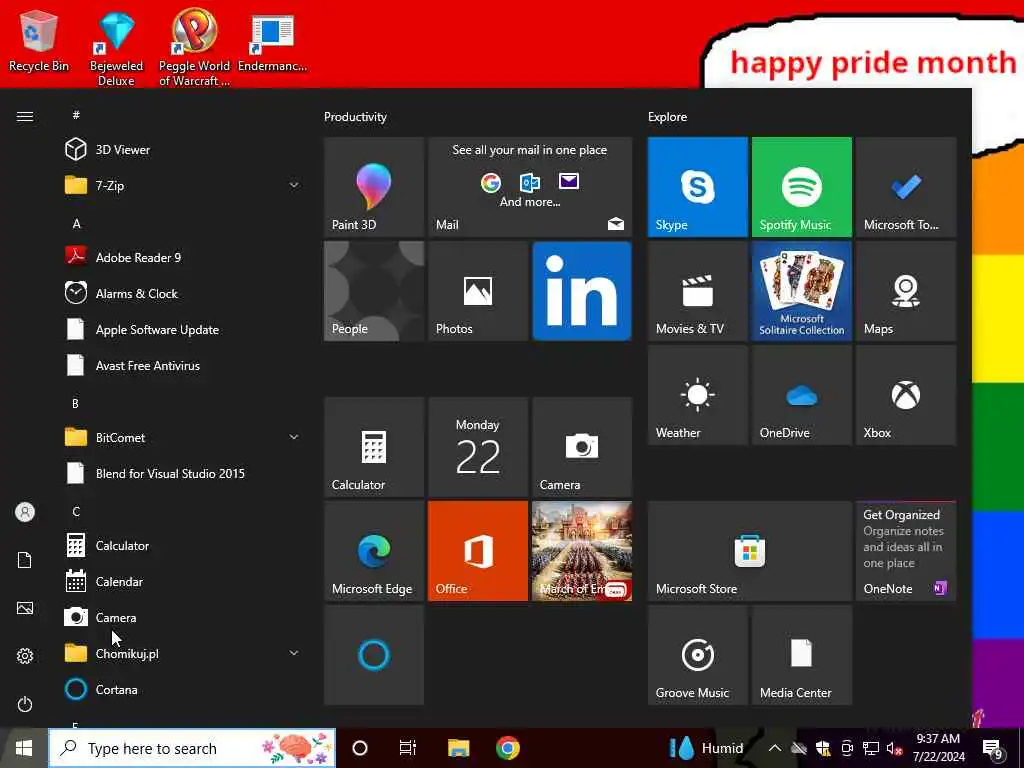The width and height of the screenshot is (1024, 768).
Task: Expand the Start menu hamburger
Action: point(25,116)
